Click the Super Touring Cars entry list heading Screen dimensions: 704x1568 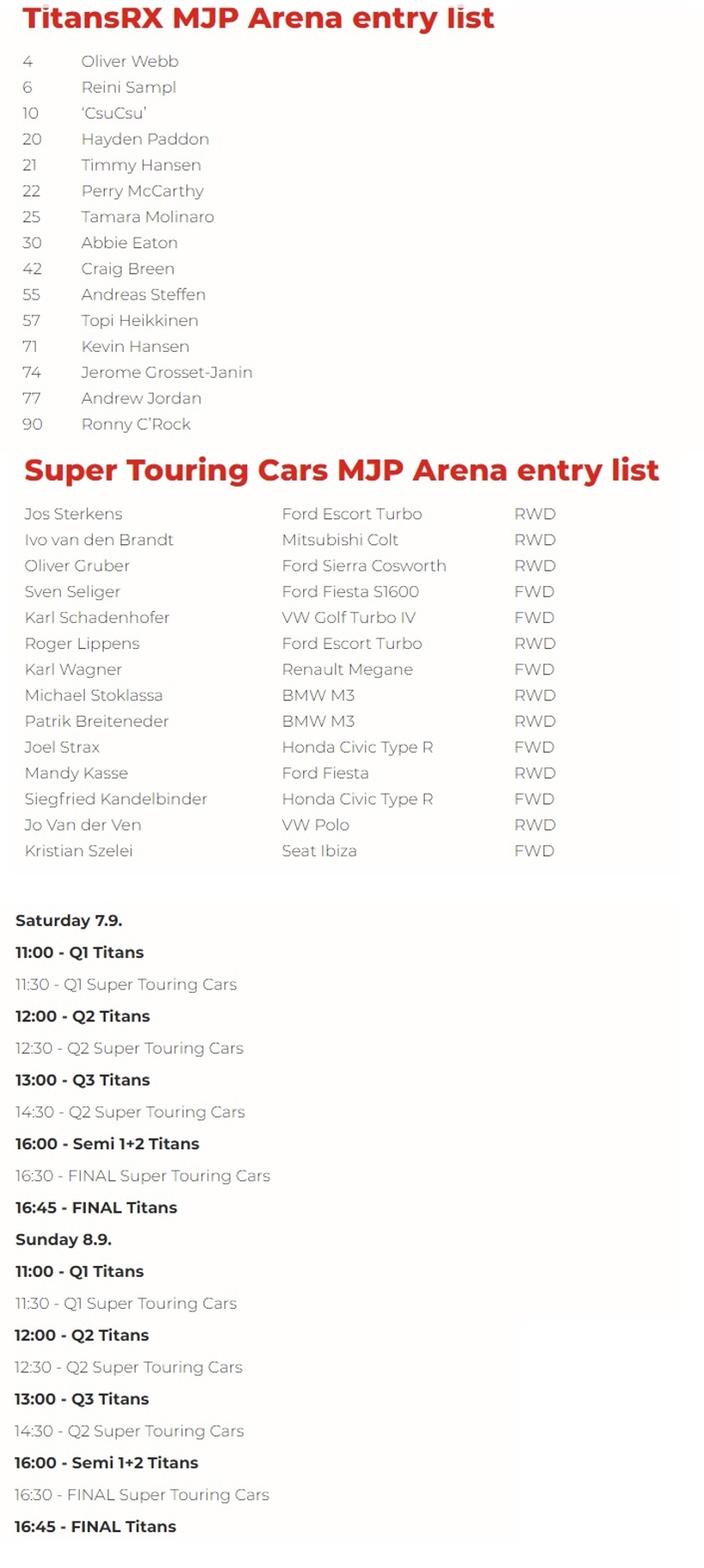click(342, 470)
